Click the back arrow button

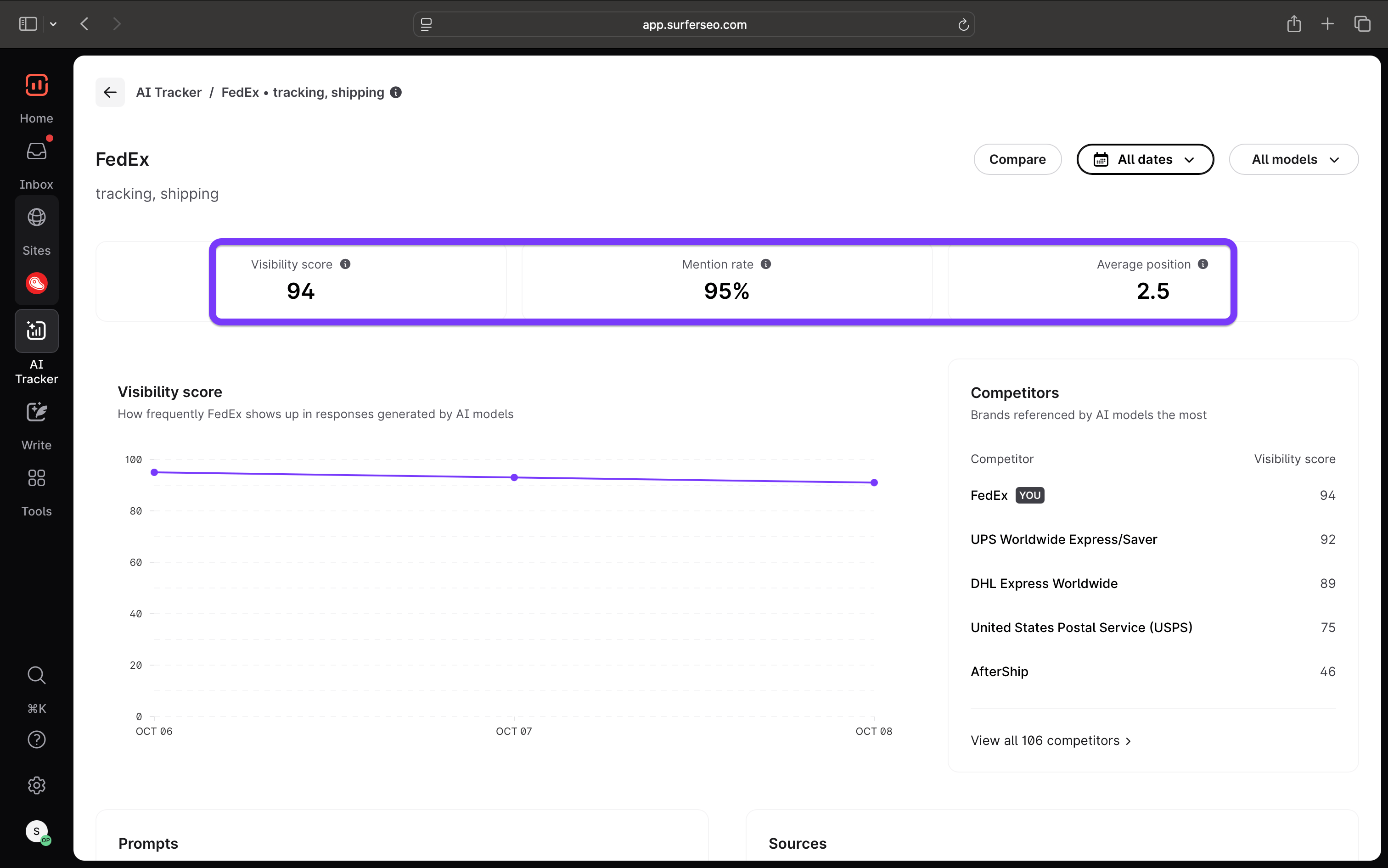pyautogui.click(x=110, y=92)
